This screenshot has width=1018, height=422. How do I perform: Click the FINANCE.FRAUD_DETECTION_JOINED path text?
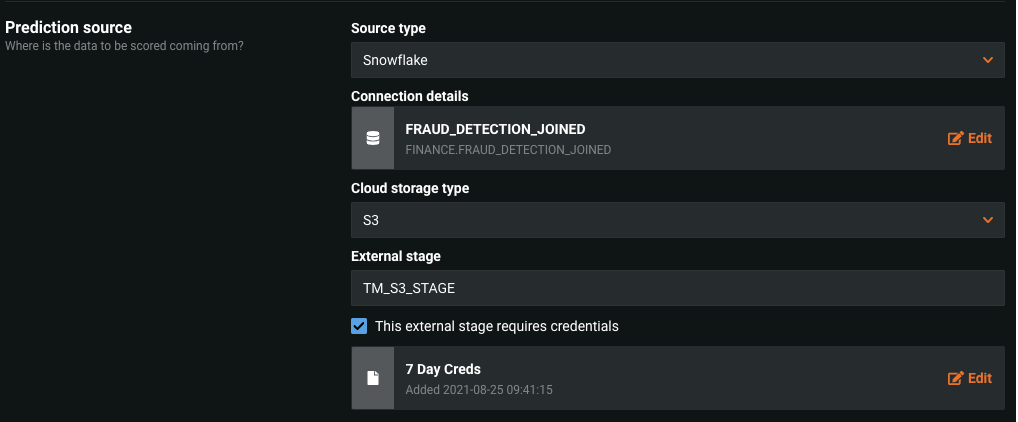pyautogui.click(x=508, y=150)
